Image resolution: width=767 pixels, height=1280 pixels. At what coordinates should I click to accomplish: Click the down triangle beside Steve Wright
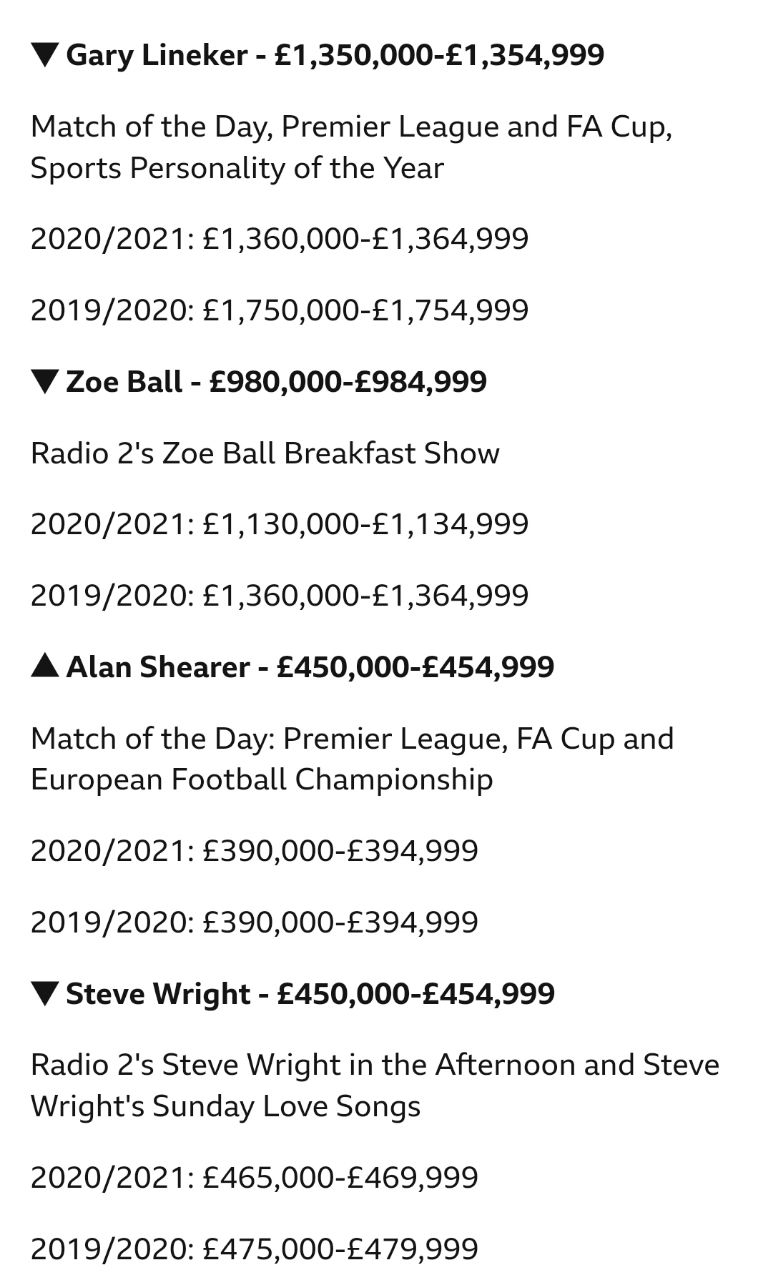(x=45, y=993)
